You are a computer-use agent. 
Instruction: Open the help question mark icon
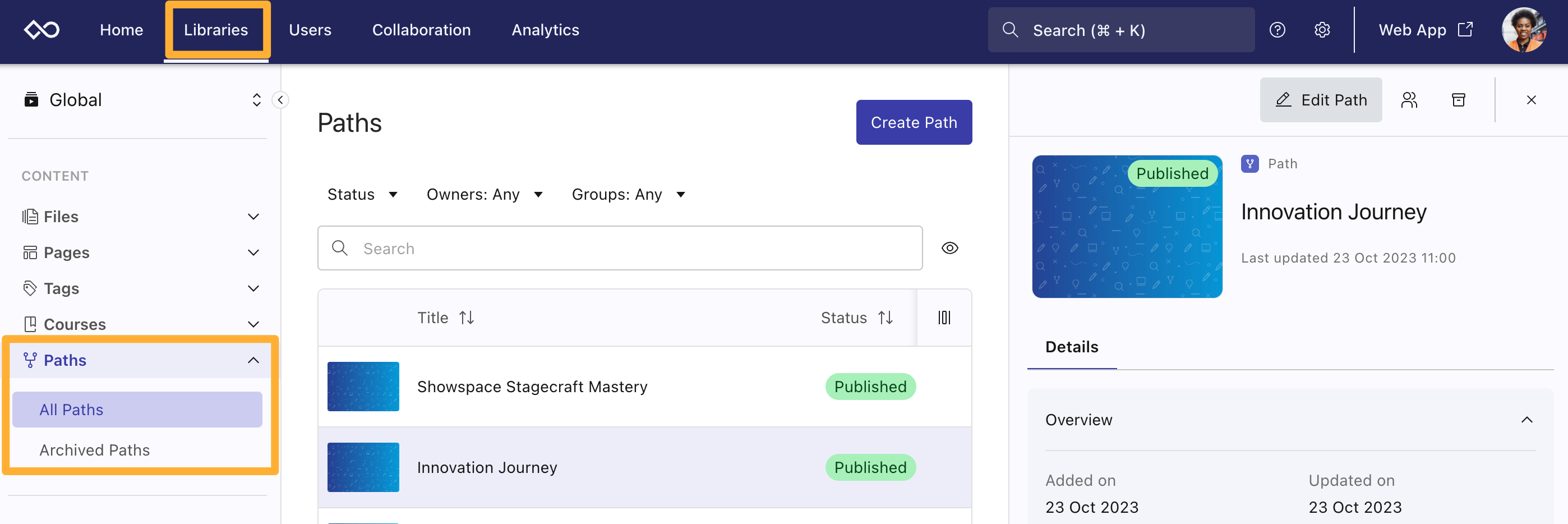pos(1277,30)
